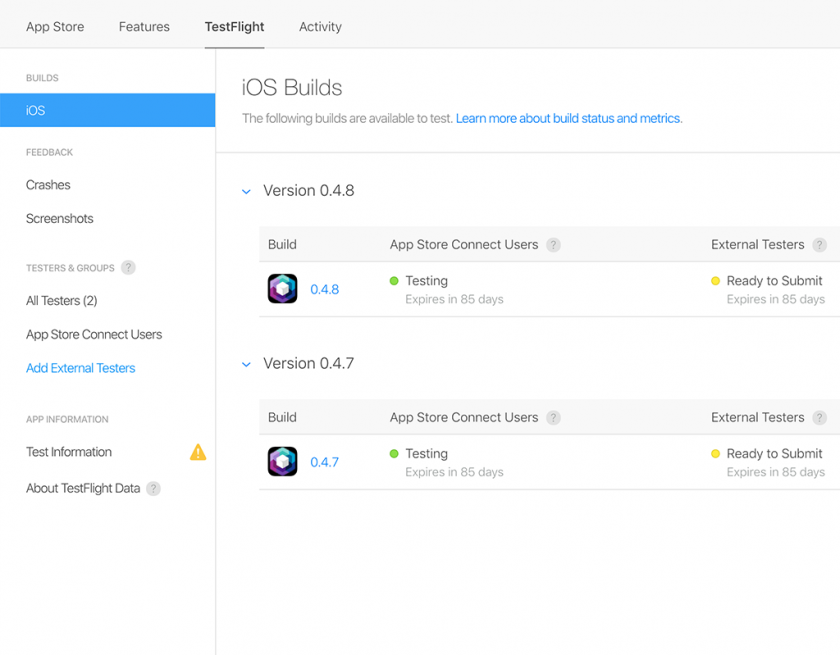Screen dimensions: 840x655
Task: Open build 0.4.7 link
Action: click(325, 462)
